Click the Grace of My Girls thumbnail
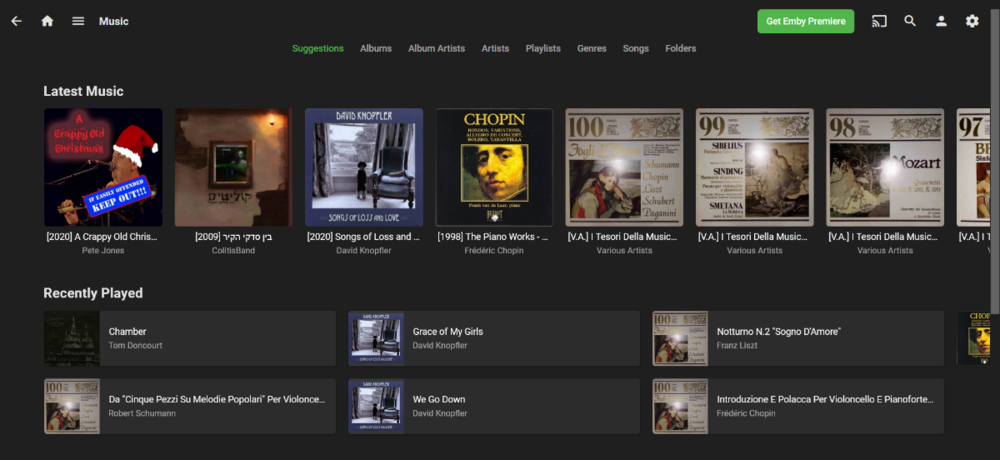 click(x=376, y=338)
